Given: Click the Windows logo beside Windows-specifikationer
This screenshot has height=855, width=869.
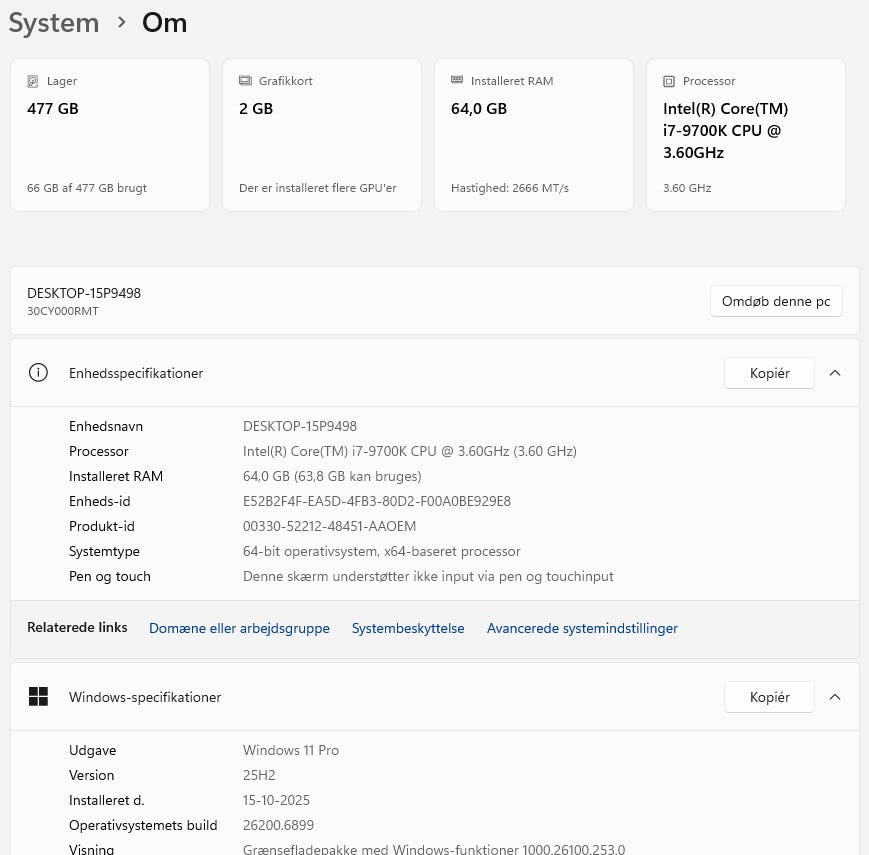Looking at the screenshot, I should pyautogui.click(x=38, y=697).
